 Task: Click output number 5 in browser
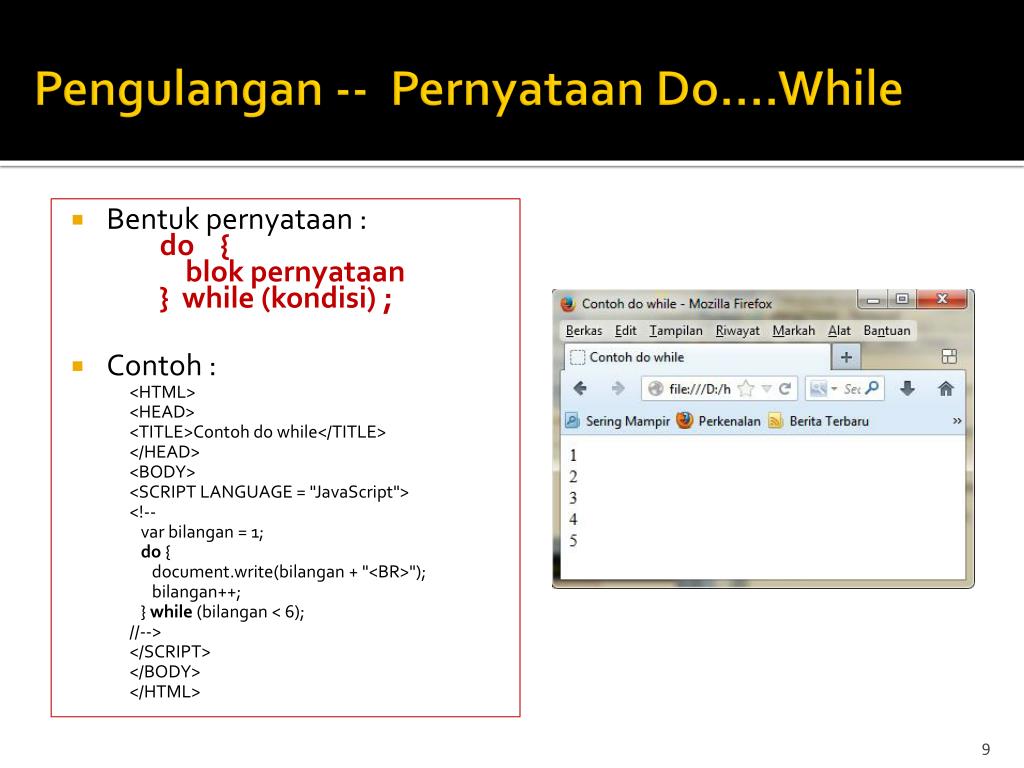point(573,541)
